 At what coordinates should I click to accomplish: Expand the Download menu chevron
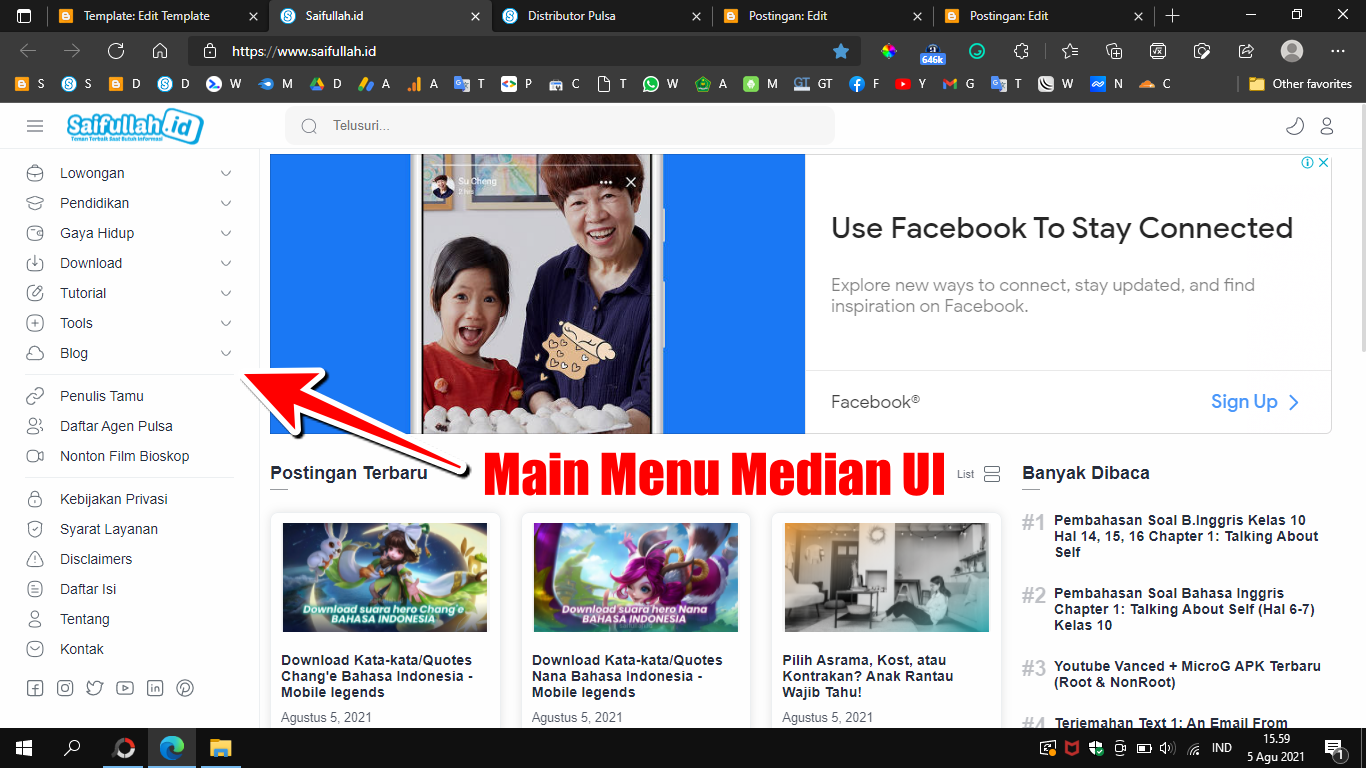[226, 263]
